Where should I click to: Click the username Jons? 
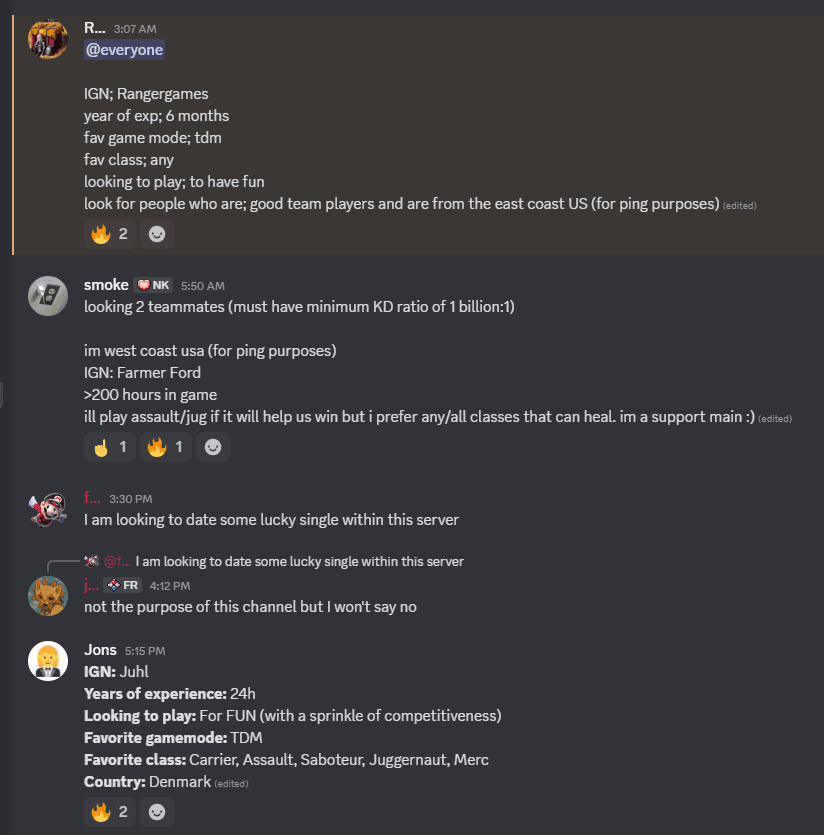pyautogui.click(x=100, y=649)
